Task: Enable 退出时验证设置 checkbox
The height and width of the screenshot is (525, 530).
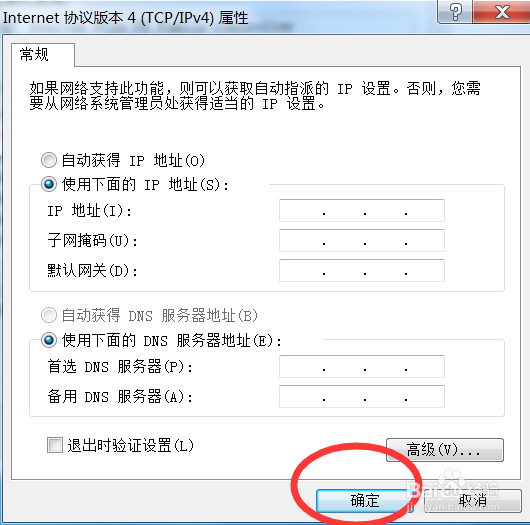Action: pos(55,445)
